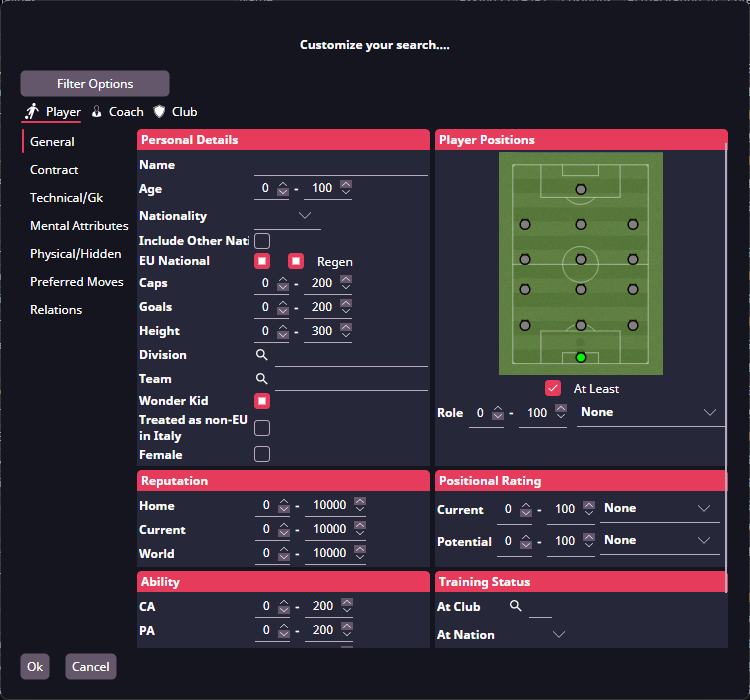The image size is (750, 700).
Task: Adjust the Height maximum stepper arrows
Action: 346,331
